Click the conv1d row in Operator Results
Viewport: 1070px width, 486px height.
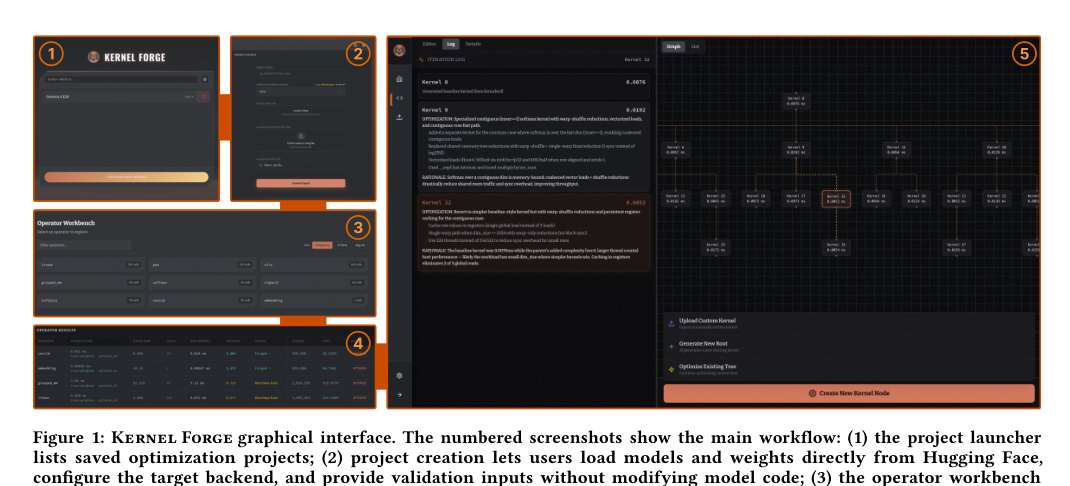coord(205,354)
